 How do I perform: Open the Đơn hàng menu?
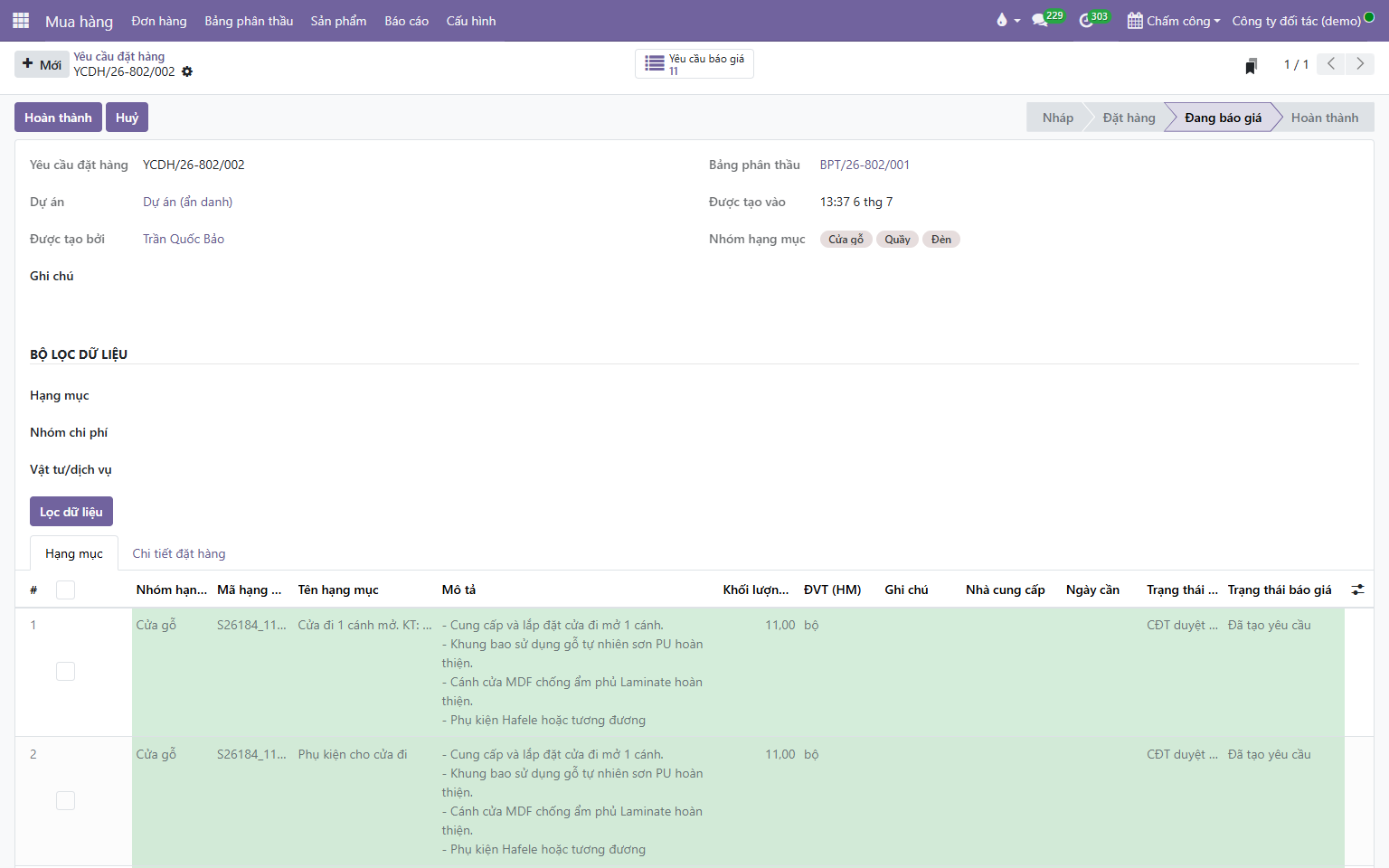pos(159,21)
